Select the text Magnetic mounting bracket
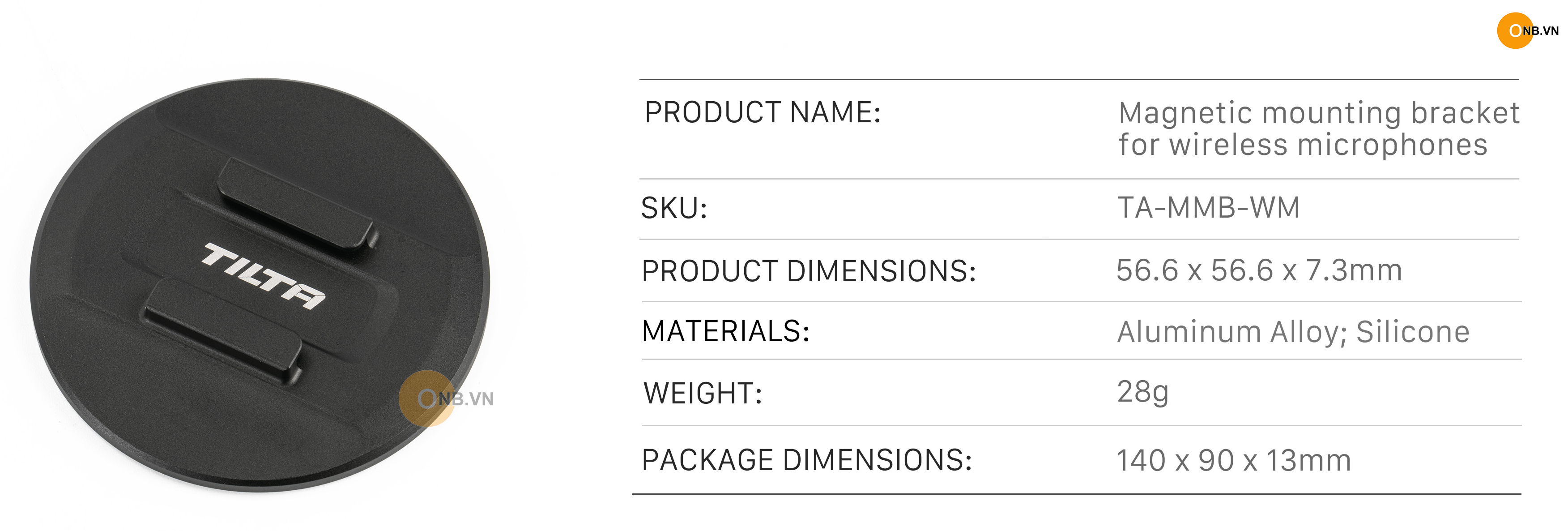Viewport: 1568px width, 531px height. [1318, 113]
